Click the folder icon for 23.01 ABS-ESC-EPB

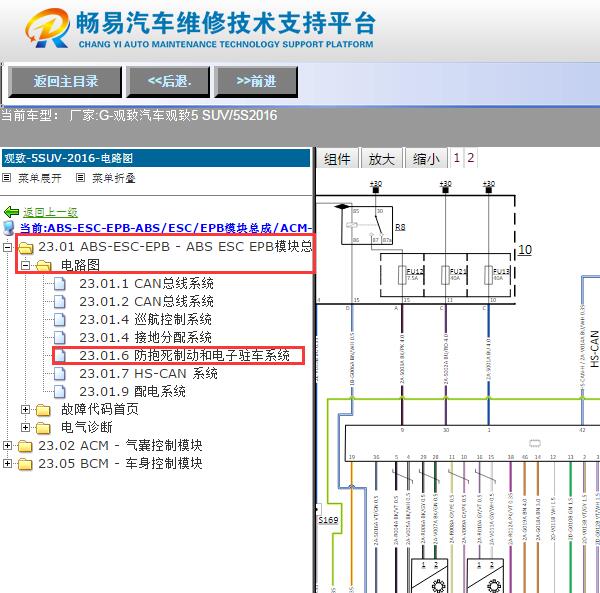(26, 248)
